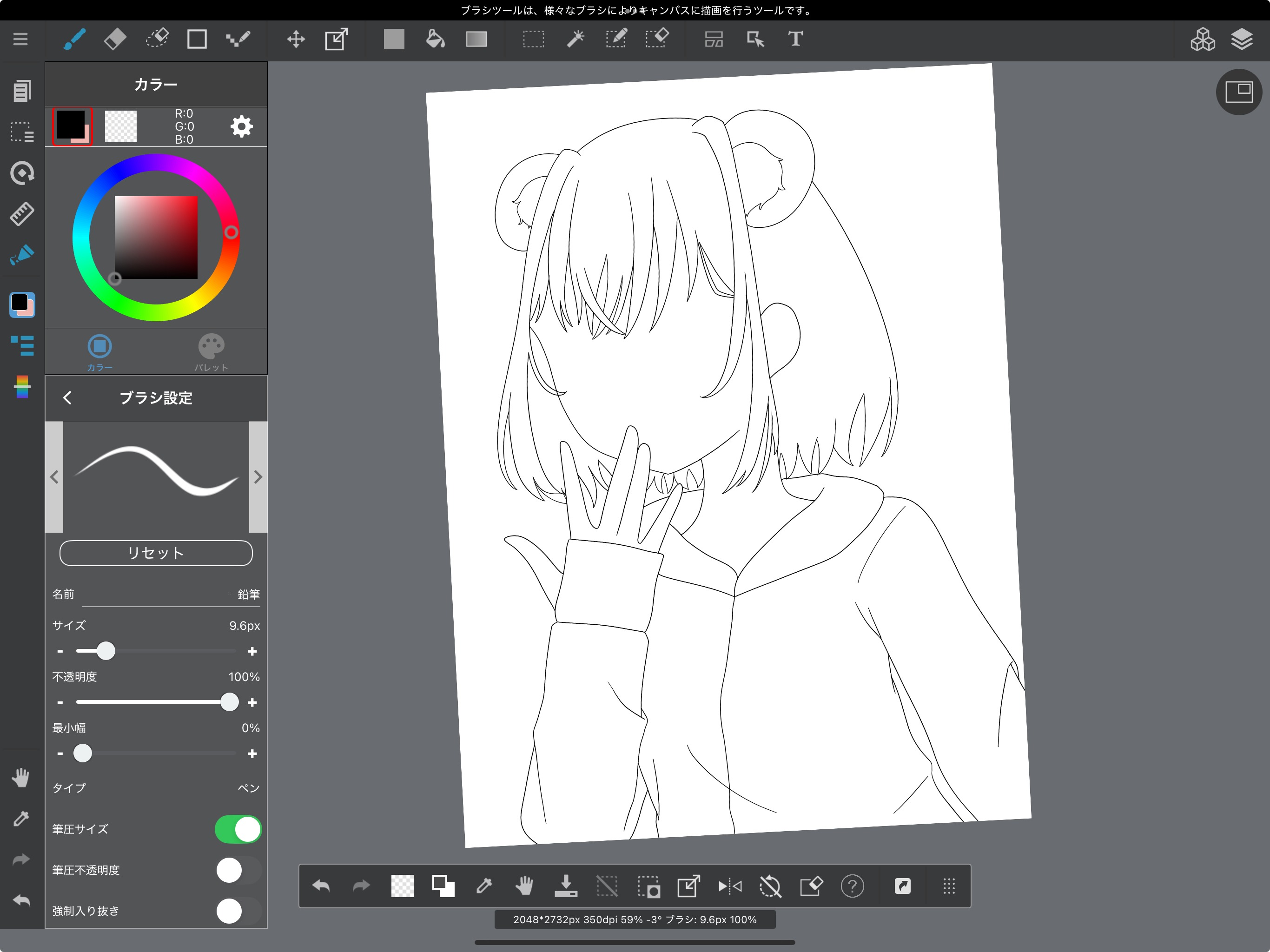
Task: Click flip horizontal icon in bottom bar
Action: click(x=730, y=886)
